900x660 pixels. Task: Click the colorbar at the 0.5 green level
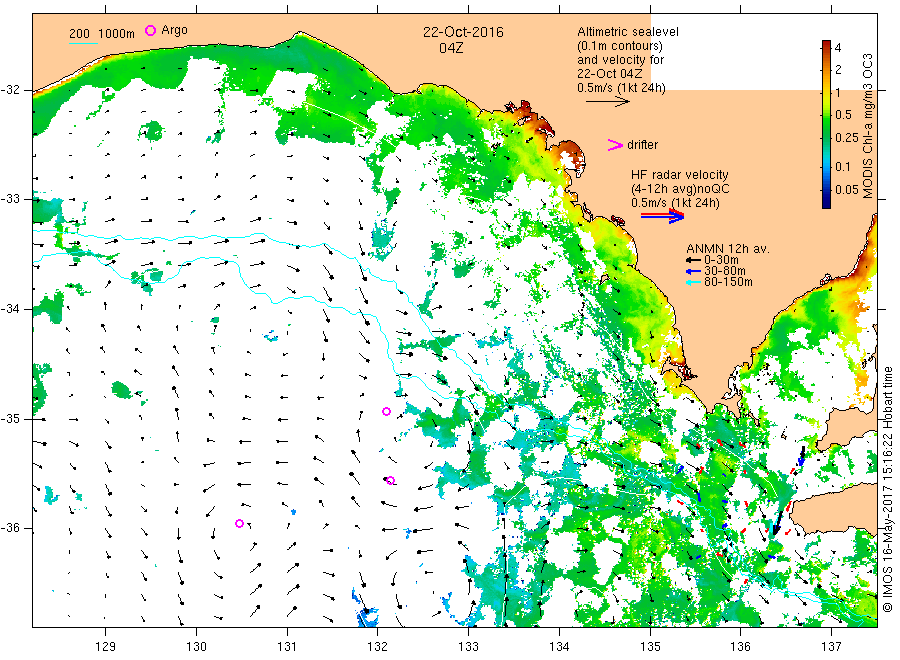(826, 114)
